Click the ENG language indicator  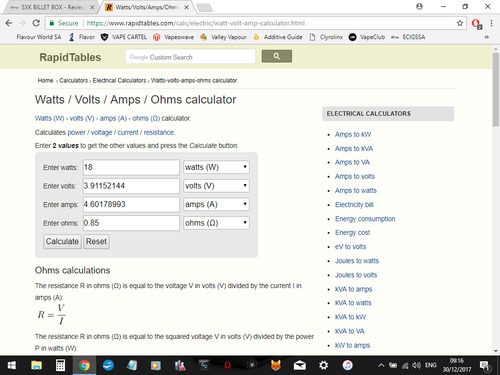(x=431, y=365)
